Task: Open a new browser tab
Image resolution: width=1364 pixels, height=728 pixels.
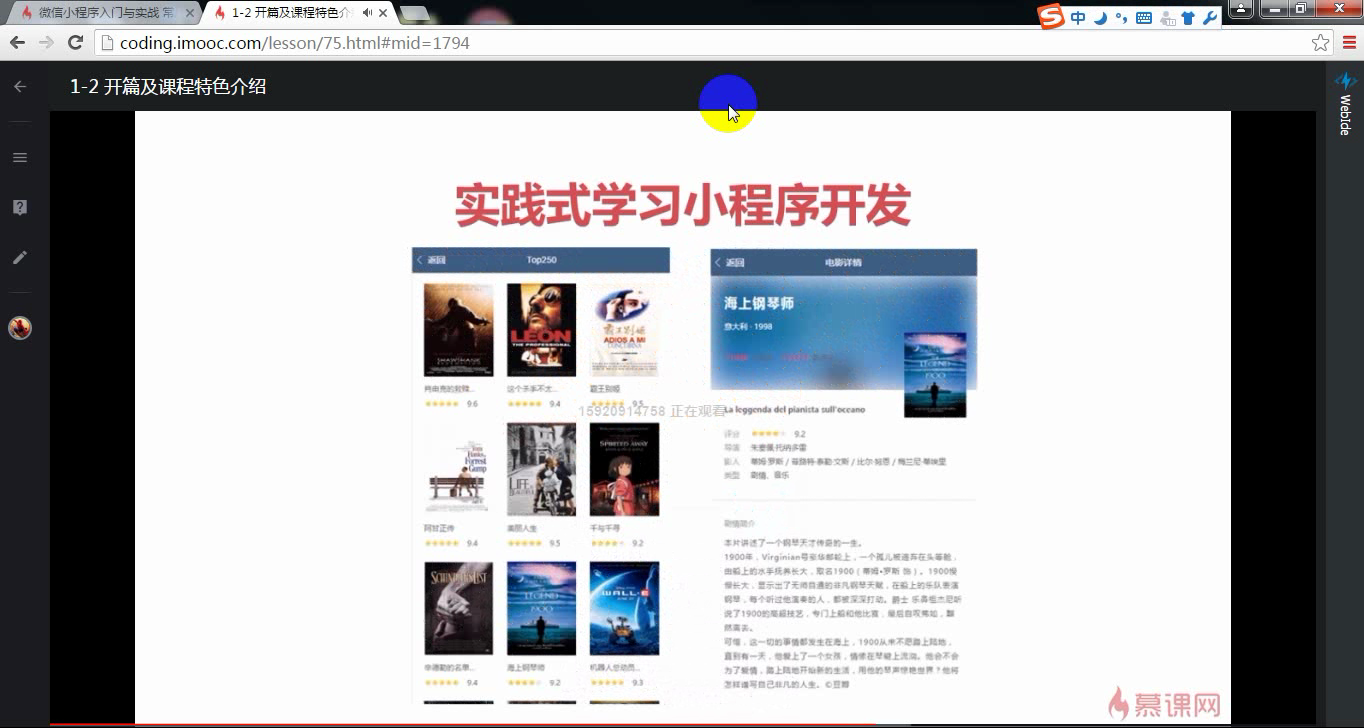Action: [414, 13]
